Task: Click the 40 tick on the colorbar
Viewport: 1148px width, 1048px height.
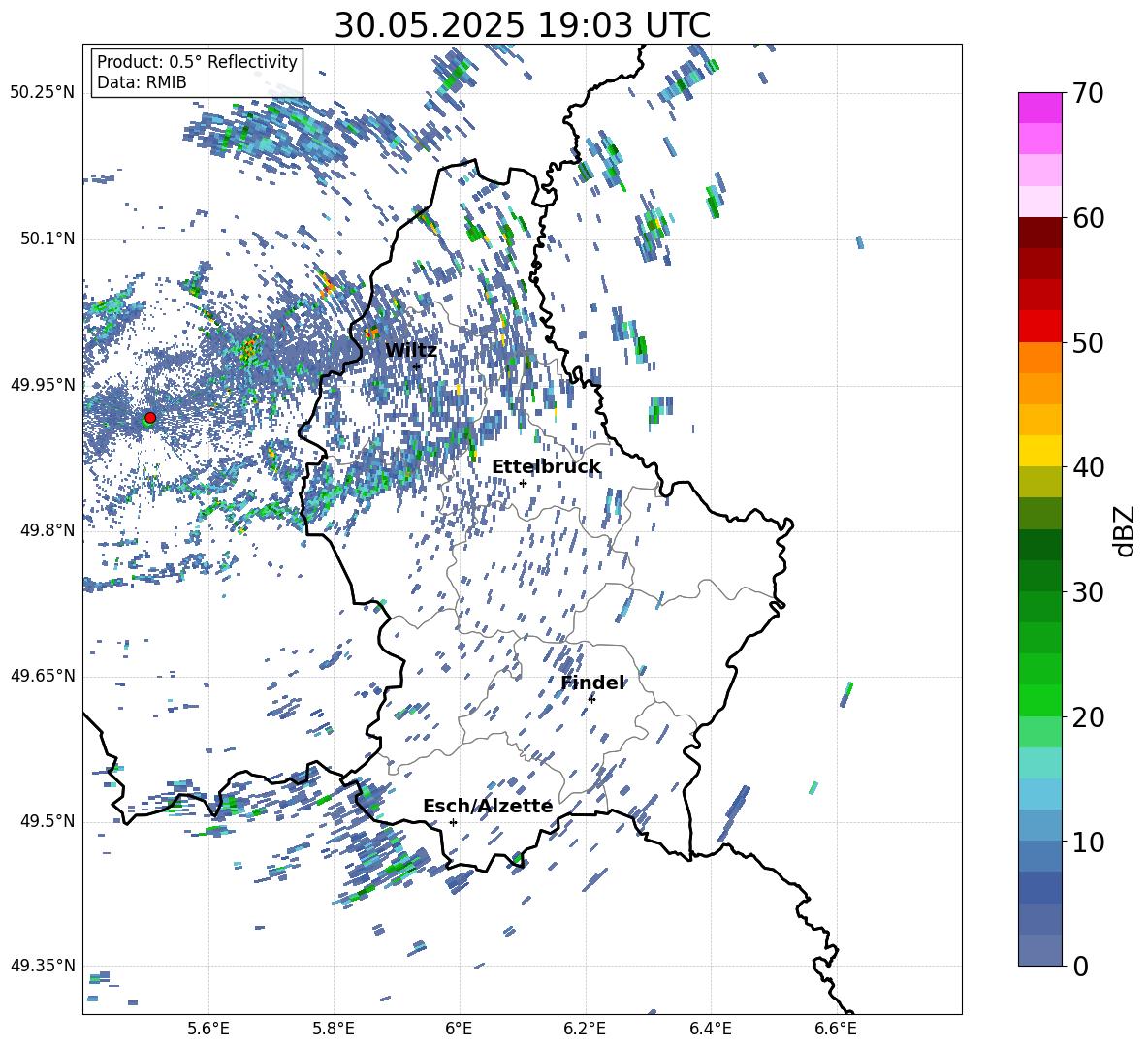Action: 1088,467
